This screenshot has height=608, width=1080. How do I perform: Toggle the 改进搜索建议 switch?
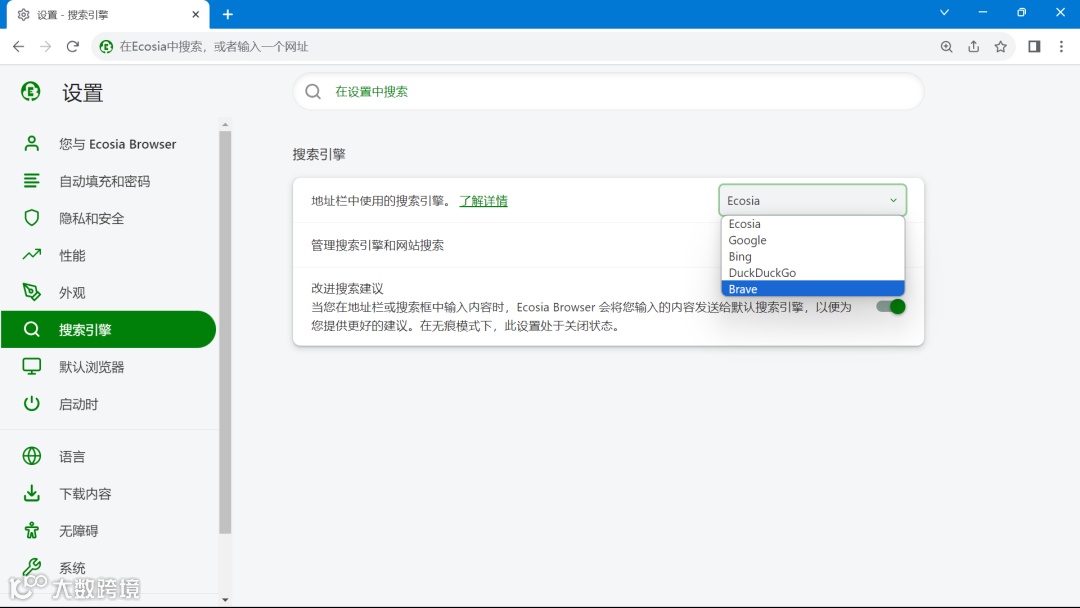891,306
